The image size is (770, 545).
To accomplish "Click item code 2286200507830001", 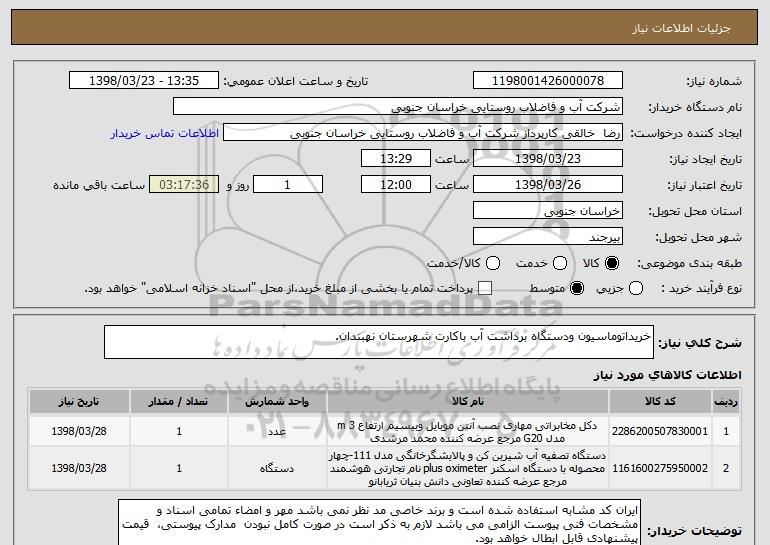I will [x=660, y=431].
